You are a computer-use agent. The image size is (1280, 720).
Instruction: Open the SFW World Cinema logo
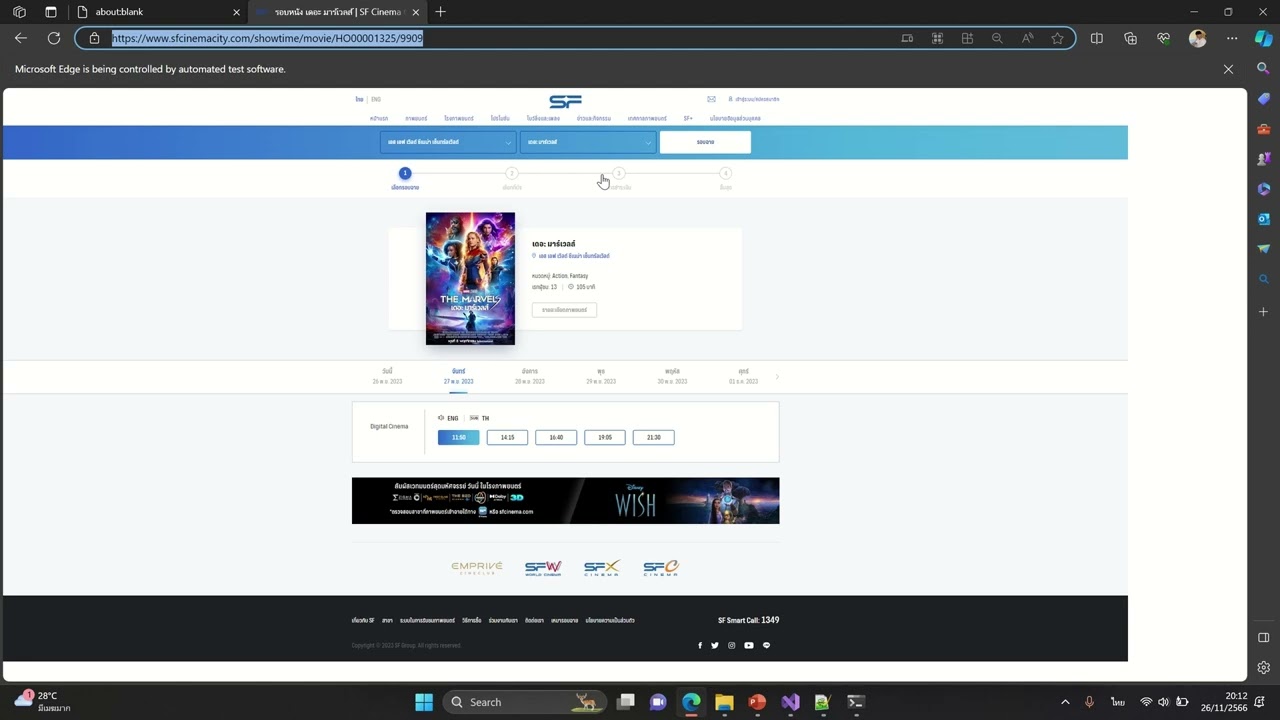543,568
